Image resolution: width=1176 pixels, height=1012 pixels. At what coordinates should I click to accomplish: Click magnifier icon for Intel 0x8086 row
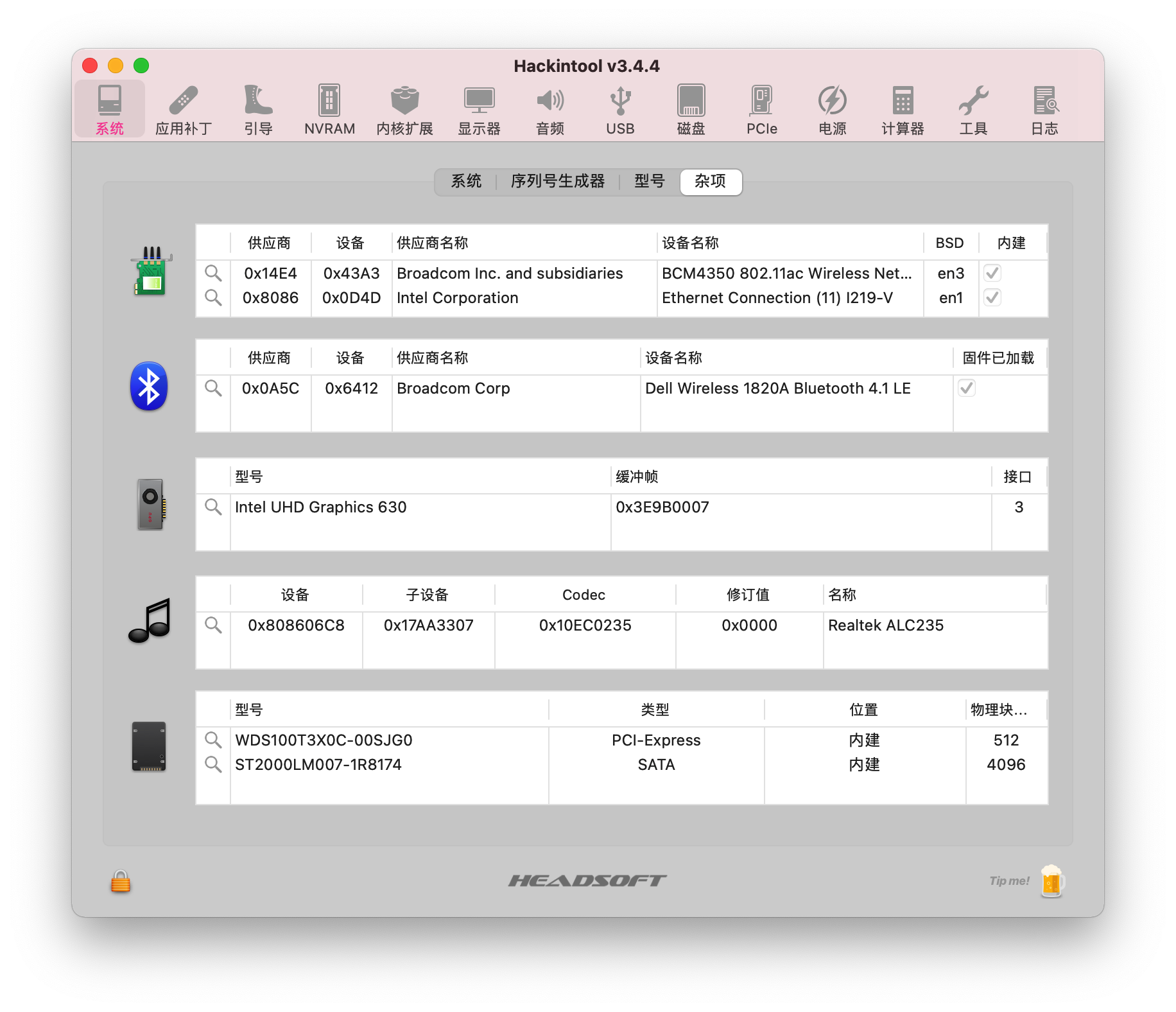click(213, 297)
